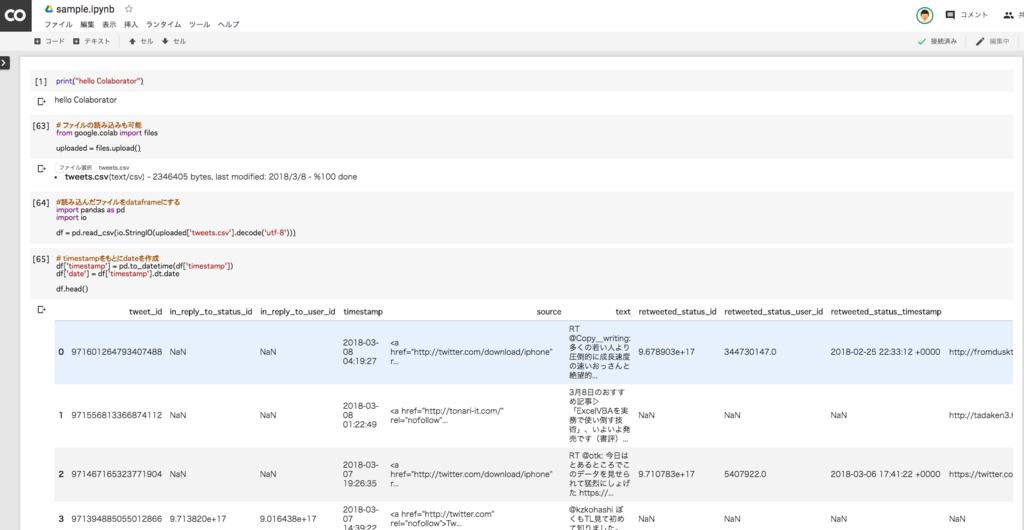
Task: Click the timestamp column header
Action: tap(363, 312)
